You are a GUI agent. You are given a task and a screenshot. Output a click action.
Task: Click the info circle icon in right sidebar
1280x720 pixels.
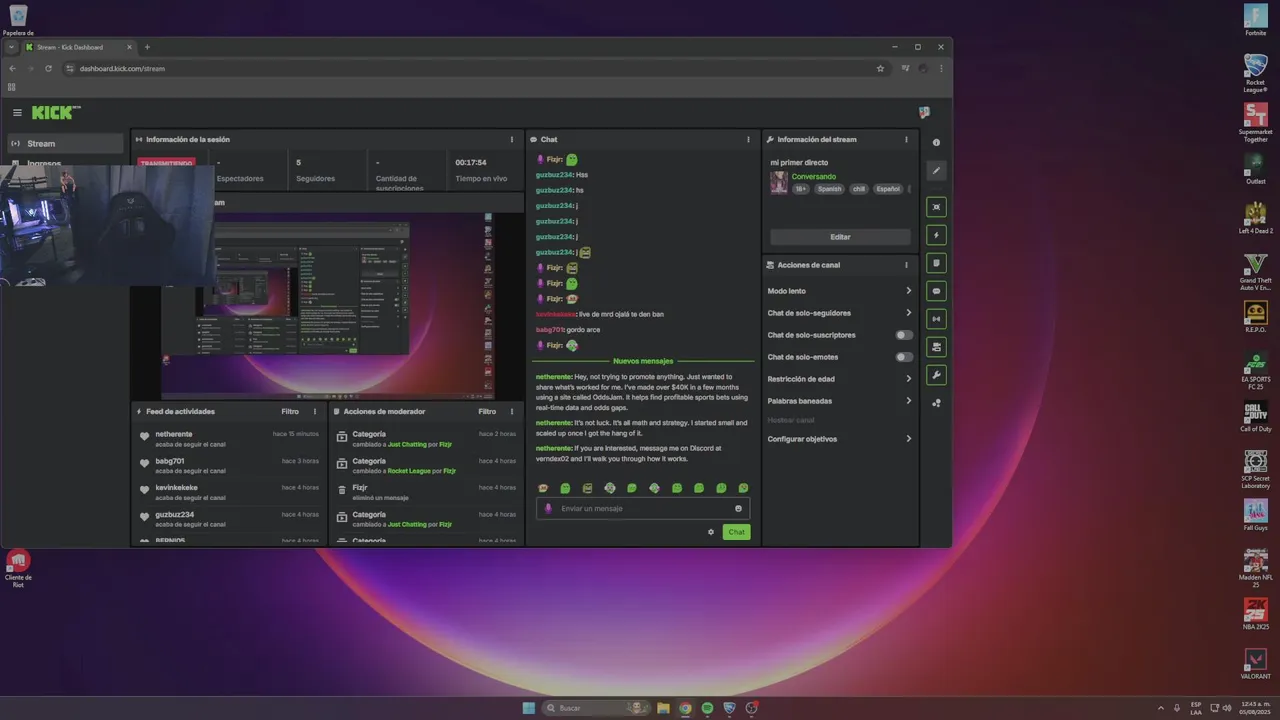[x=936, y=143]
